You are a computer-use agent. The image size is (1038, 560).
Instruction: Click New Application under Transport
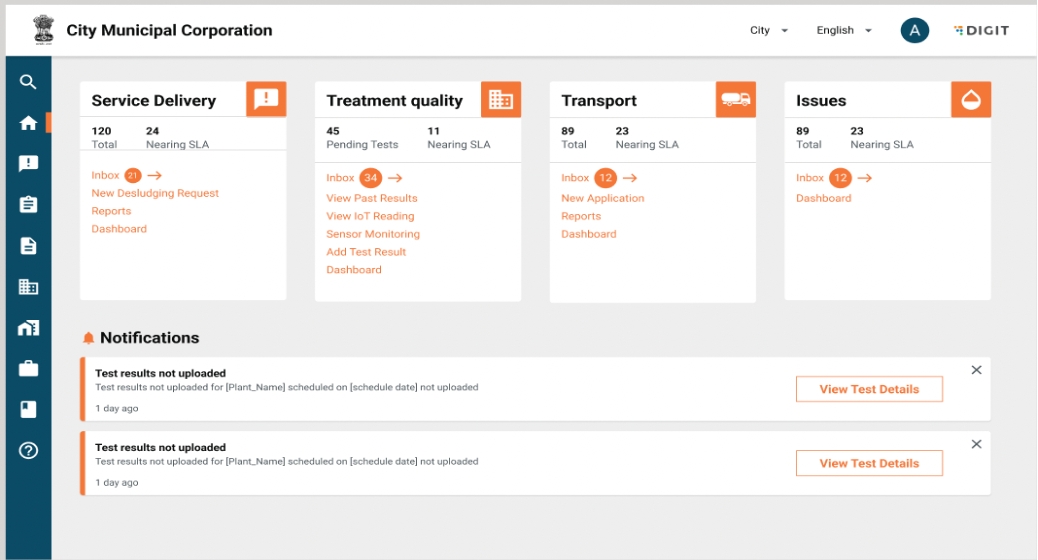point(602,198)
